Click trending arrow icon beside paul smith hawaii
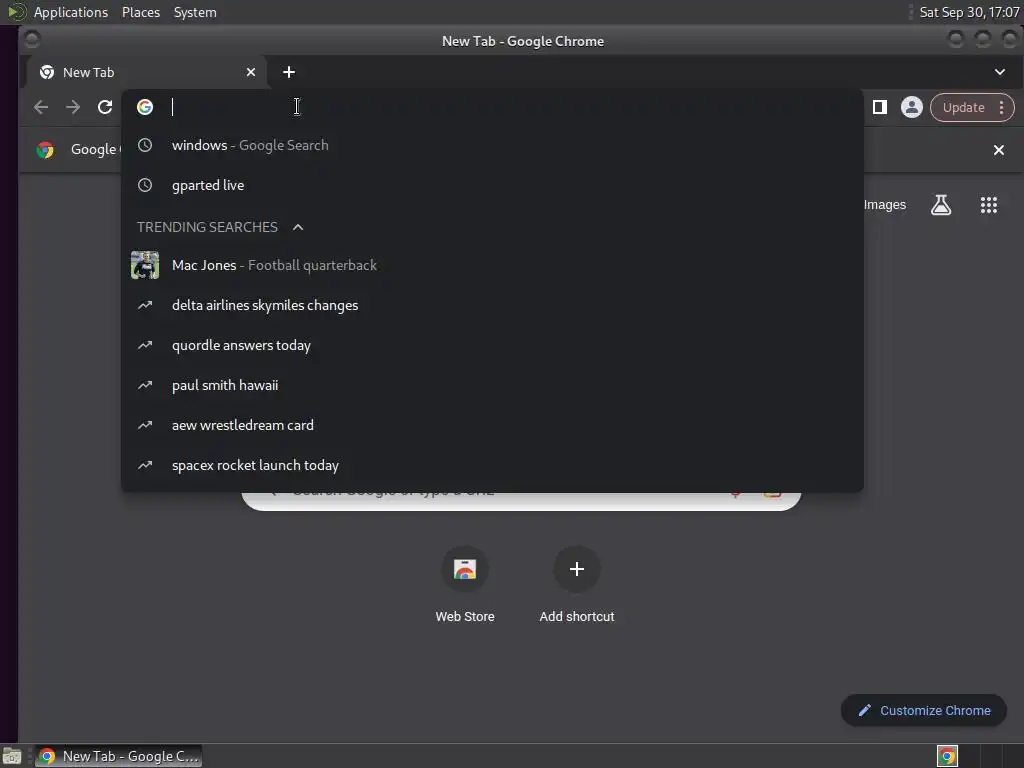1024x768 pixels. (145, 385)
